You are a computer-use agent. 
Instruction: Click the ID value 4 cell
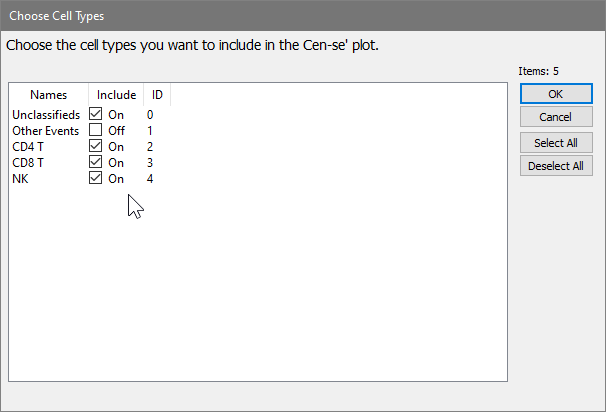coord(150,179)
